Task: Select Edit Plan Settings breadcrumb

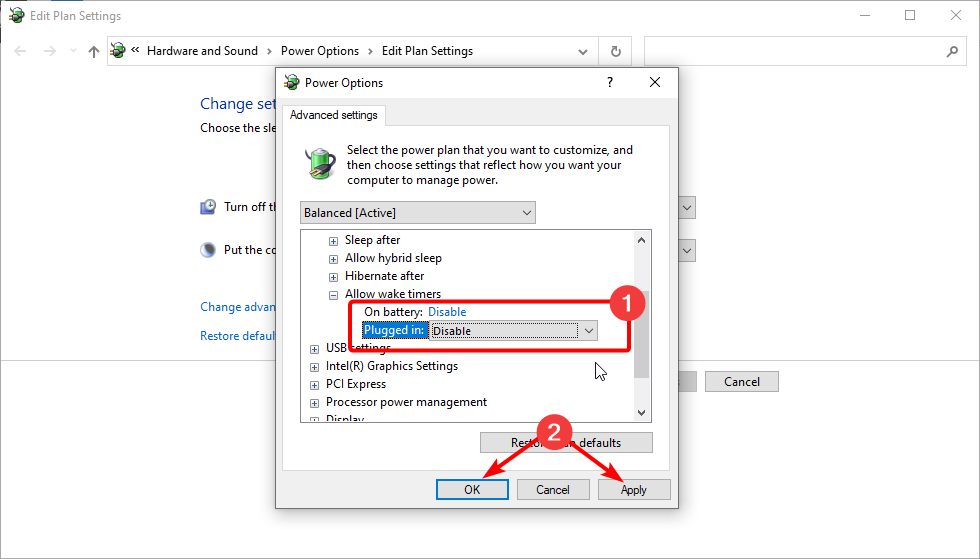Action: click(x=427, y=51)
